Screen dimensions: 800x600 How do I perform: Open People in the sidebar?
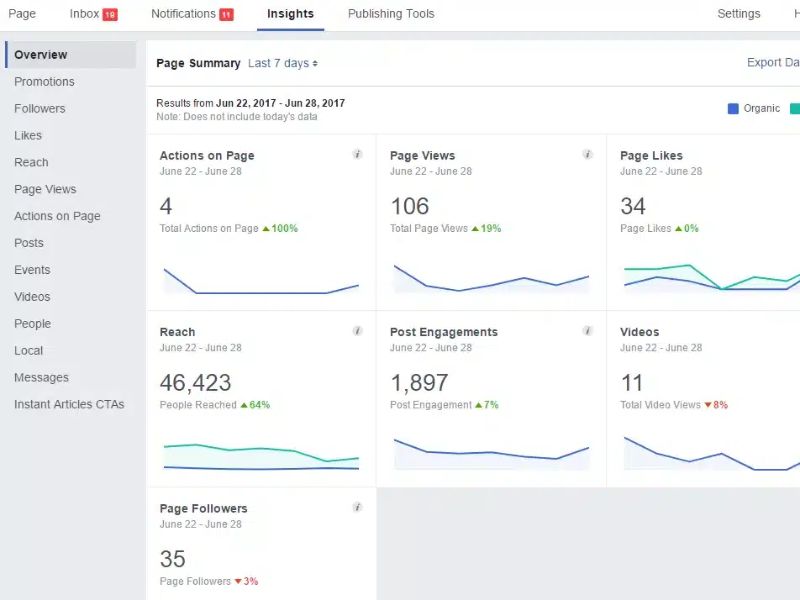tap(33, 324)
